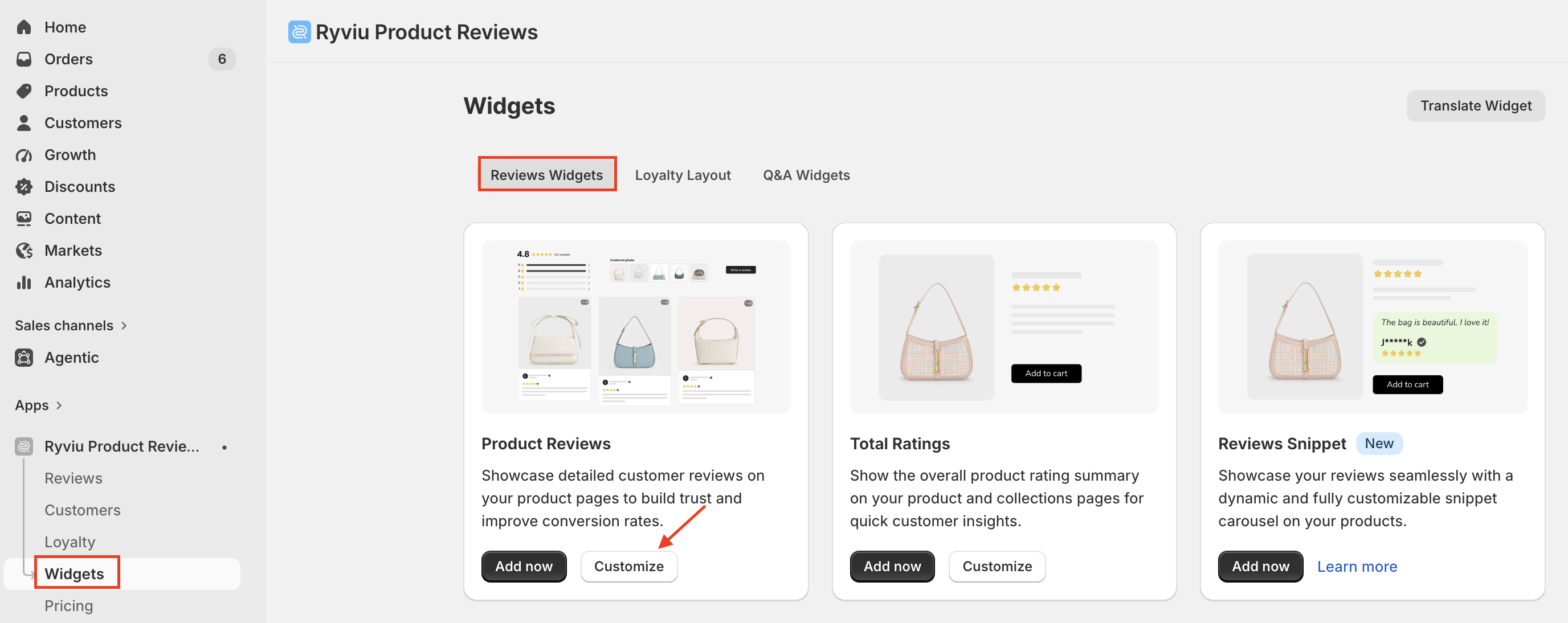The height and width of the screenshot is (623, 1568).
Task: Switch to the Loyalty Layout tab
Action: [683, 175]
